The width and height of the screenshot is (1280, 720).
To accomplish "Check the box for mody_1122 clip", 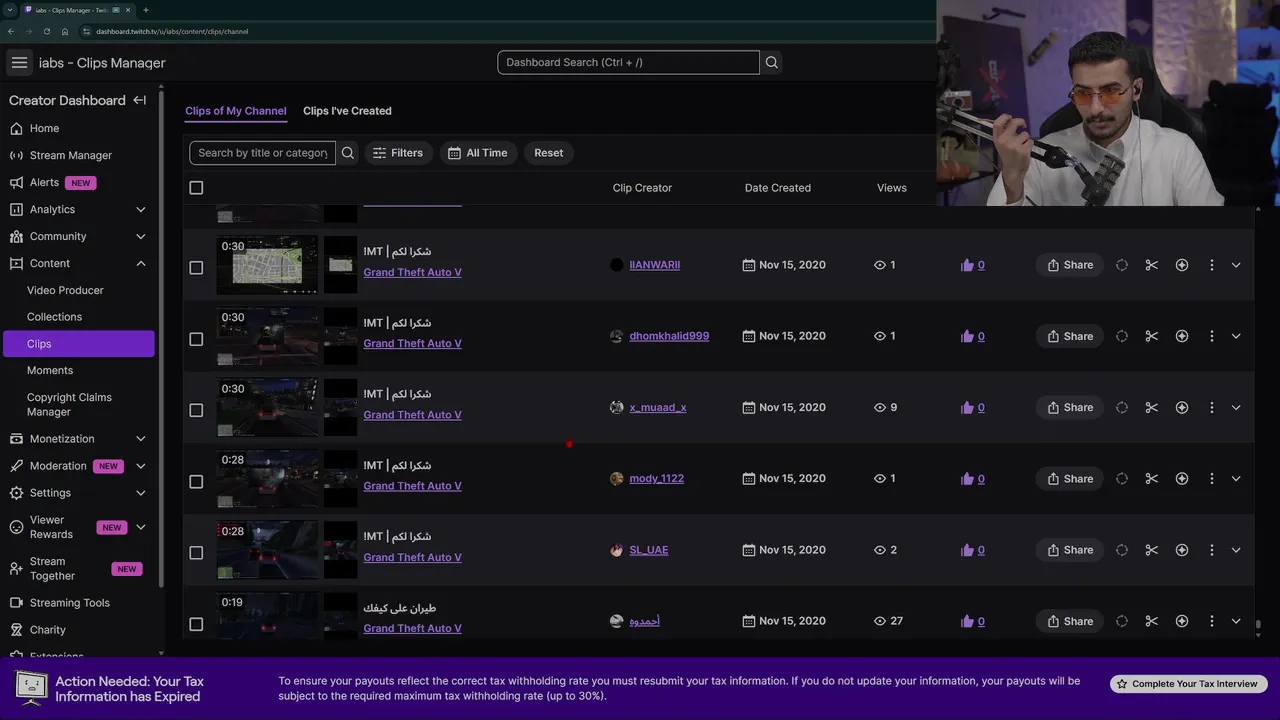I will (x=196, y=482).
